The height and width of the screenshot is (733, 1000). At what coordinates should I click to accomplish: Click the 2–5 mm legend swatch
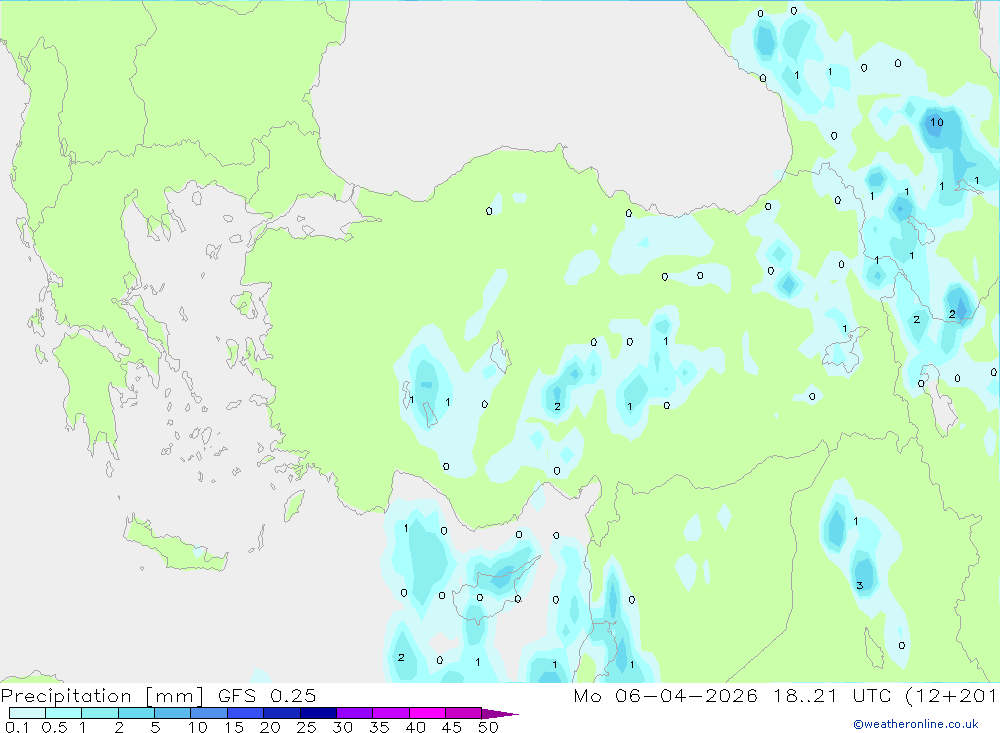tap(136, 713)
